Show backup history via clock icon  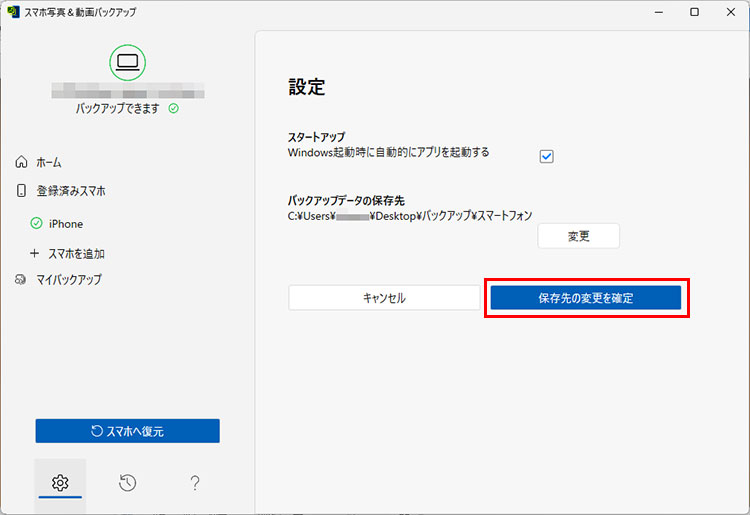(x=127, y=484)
